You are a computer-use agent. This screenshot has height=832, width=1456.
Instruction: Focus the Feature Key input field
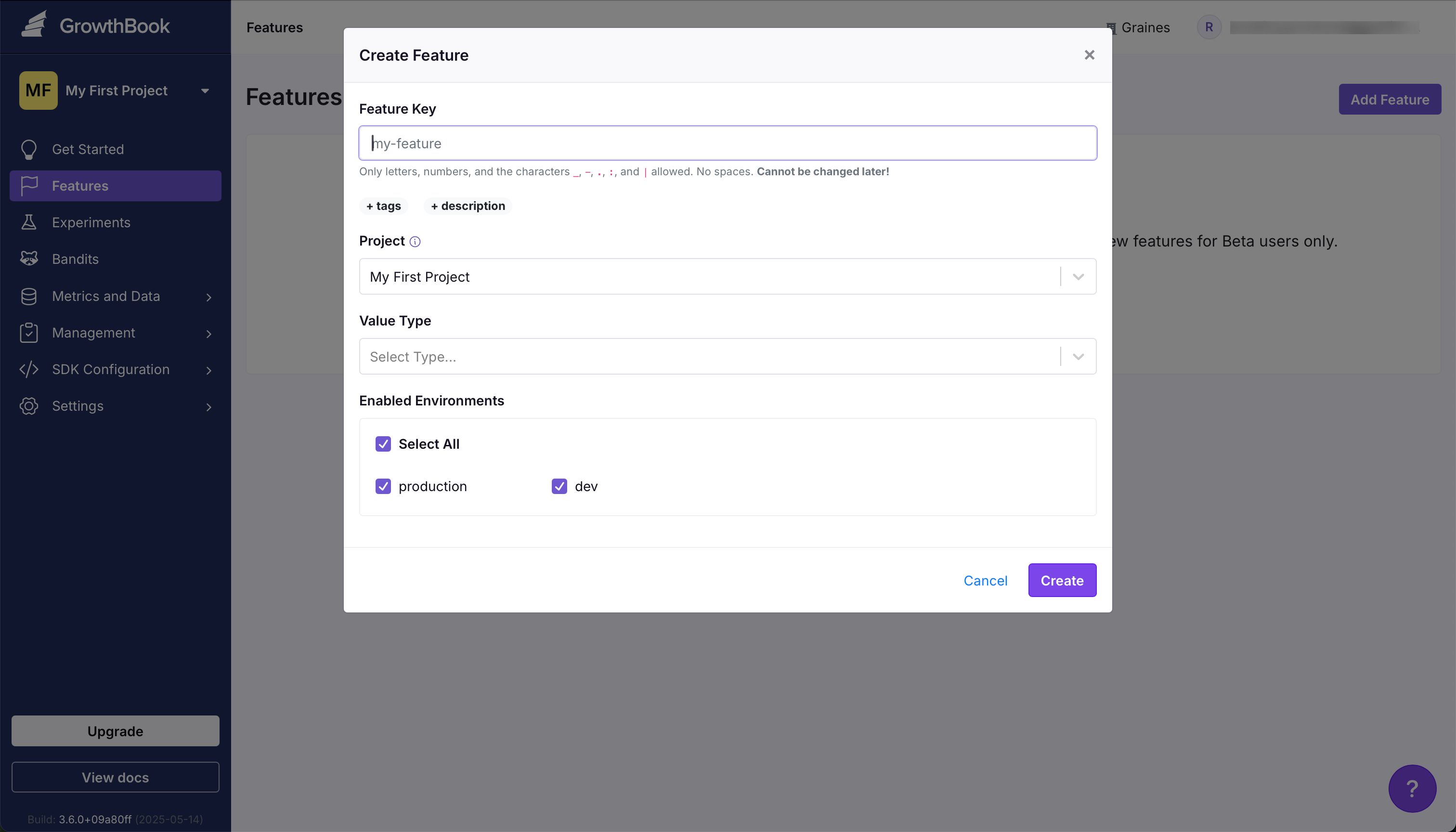tap(728, 143)
